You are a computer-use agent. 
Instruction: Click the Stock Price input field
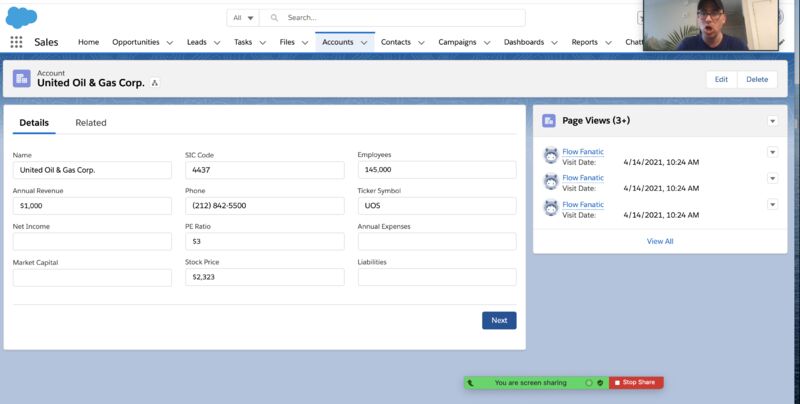click(x=265, y=277)
